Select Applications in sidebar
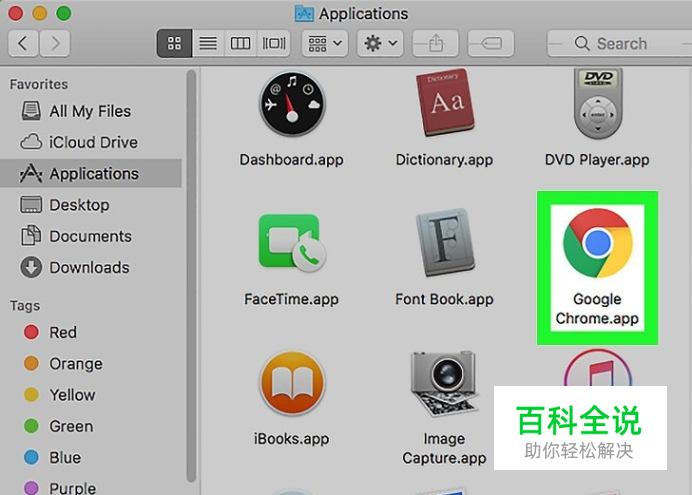 click(x=90, y=173)
